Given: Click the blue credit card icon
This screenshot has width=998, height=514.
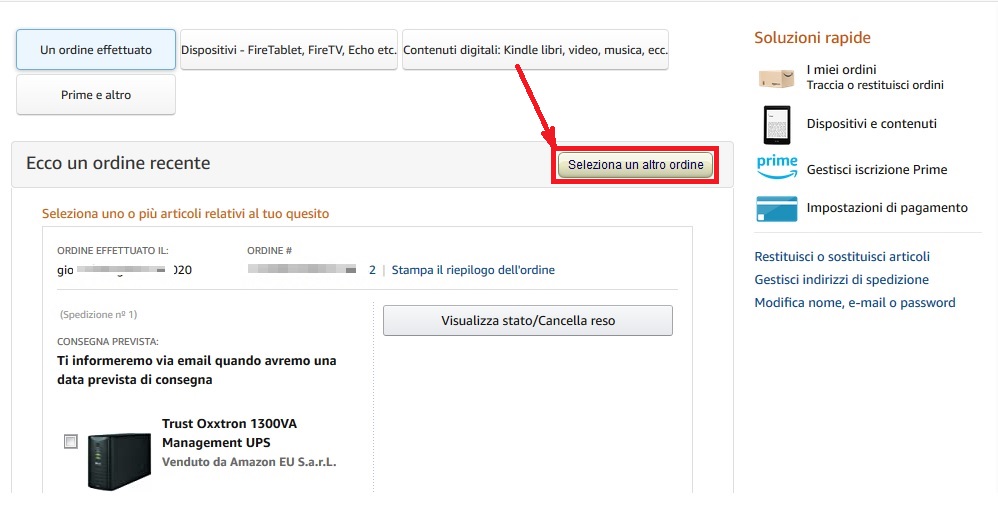Looking at the screenshot, I should point(777,209).
